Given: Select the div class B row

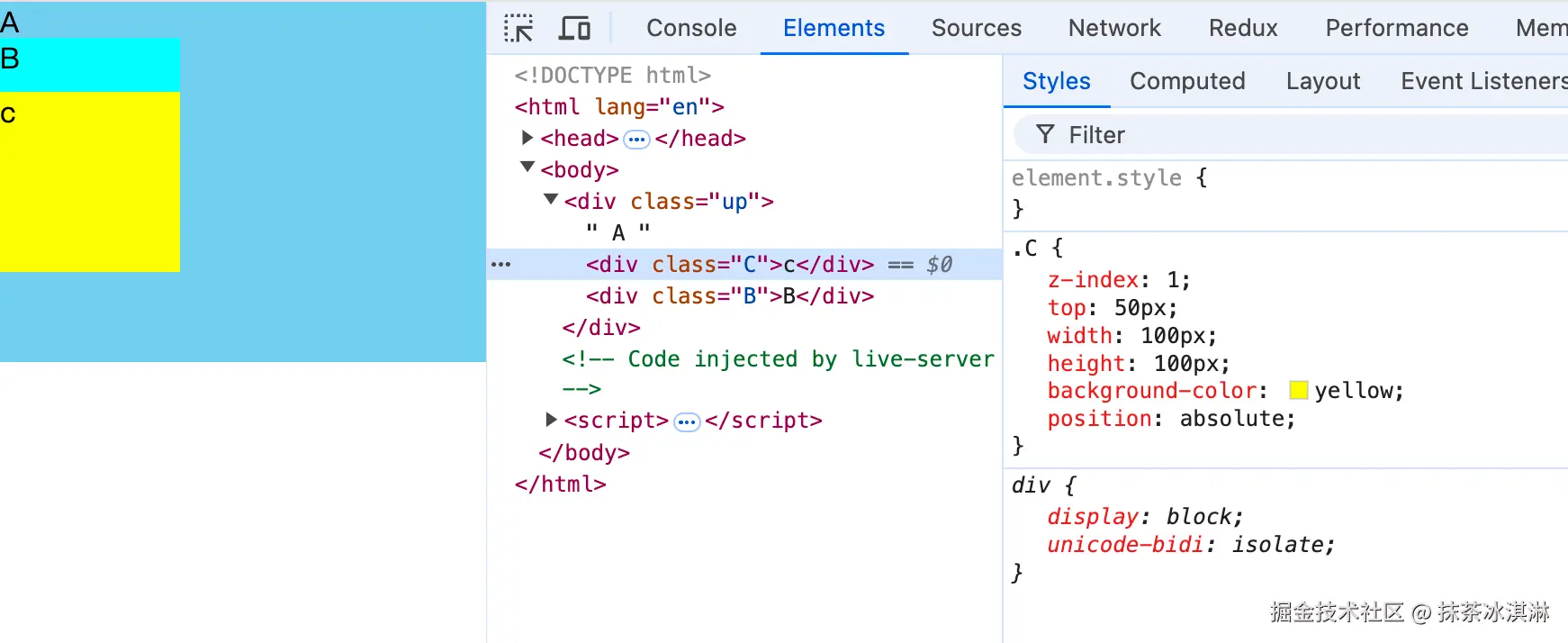Looking at the screenshot, I should coord(730,295).
